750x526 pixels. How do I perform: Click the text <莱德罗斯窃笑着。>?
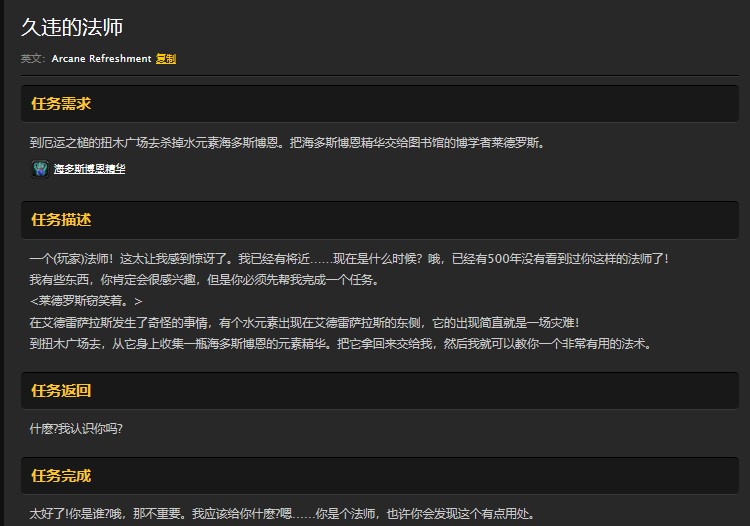[x=86, y=301]
